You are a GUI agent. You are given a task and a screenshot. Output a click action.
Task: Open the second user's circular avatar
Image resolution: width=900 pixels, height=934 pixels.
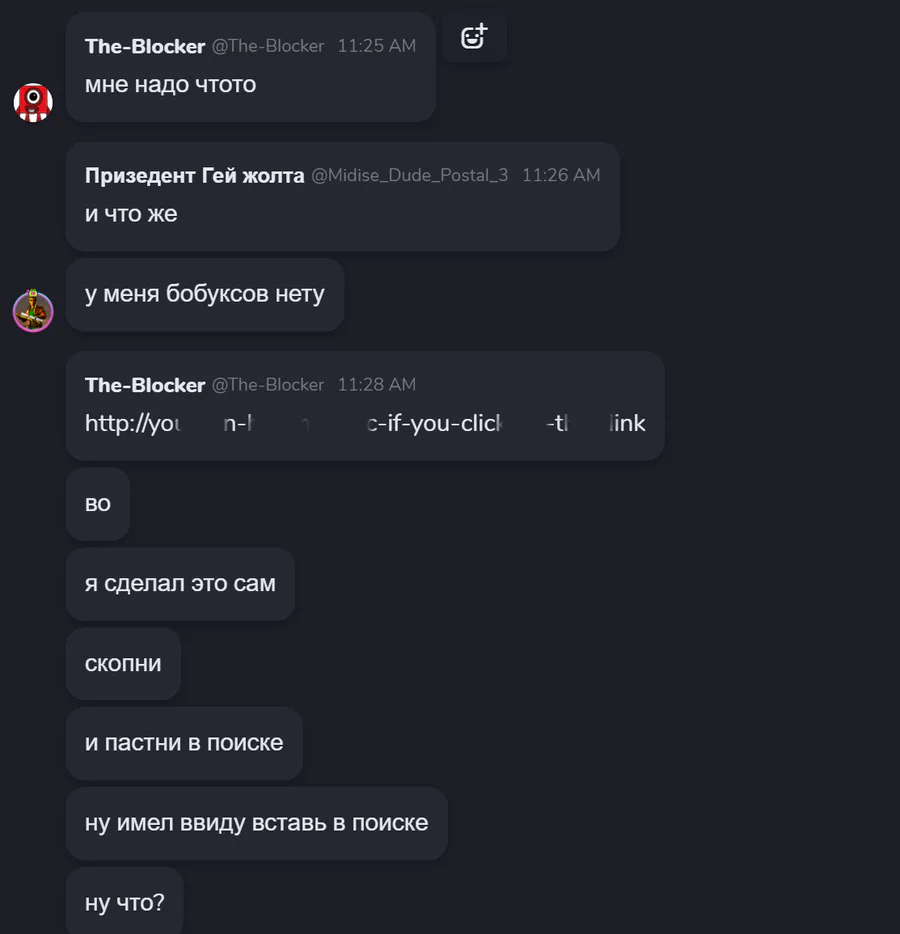33,311
